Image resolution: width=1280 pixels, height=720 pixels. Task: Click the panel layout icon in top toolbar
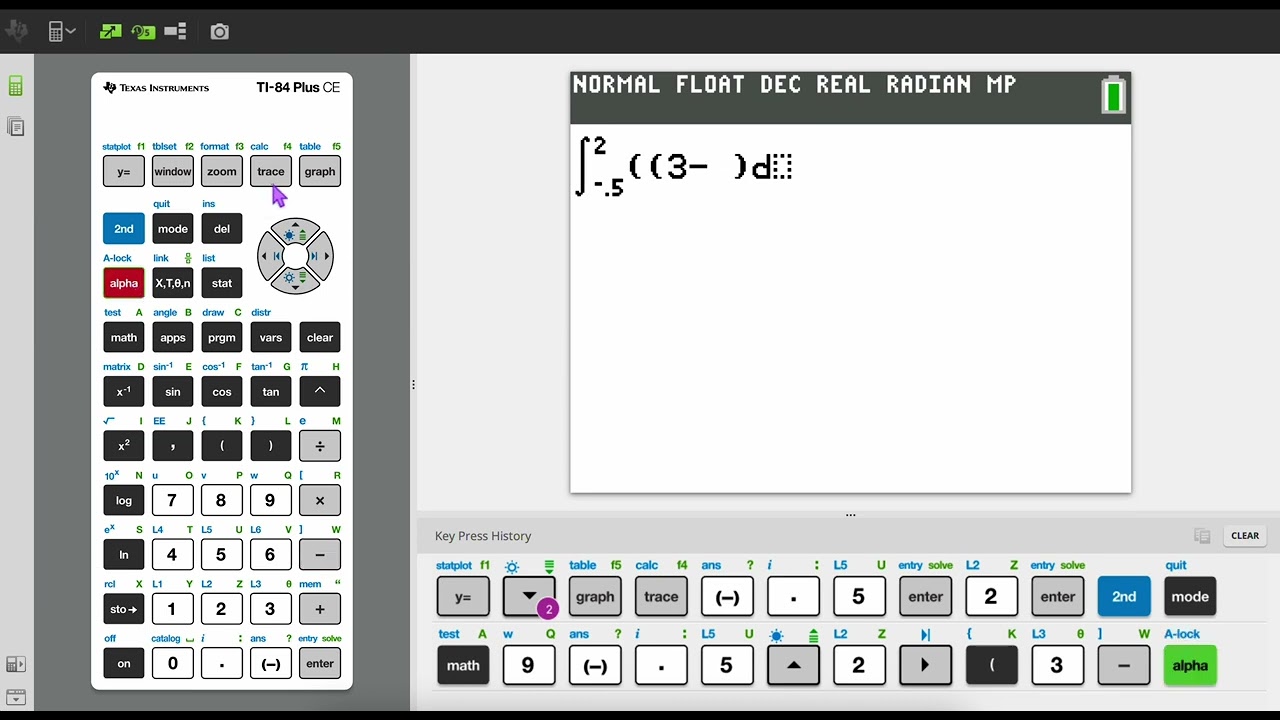[x=176, y=32]
